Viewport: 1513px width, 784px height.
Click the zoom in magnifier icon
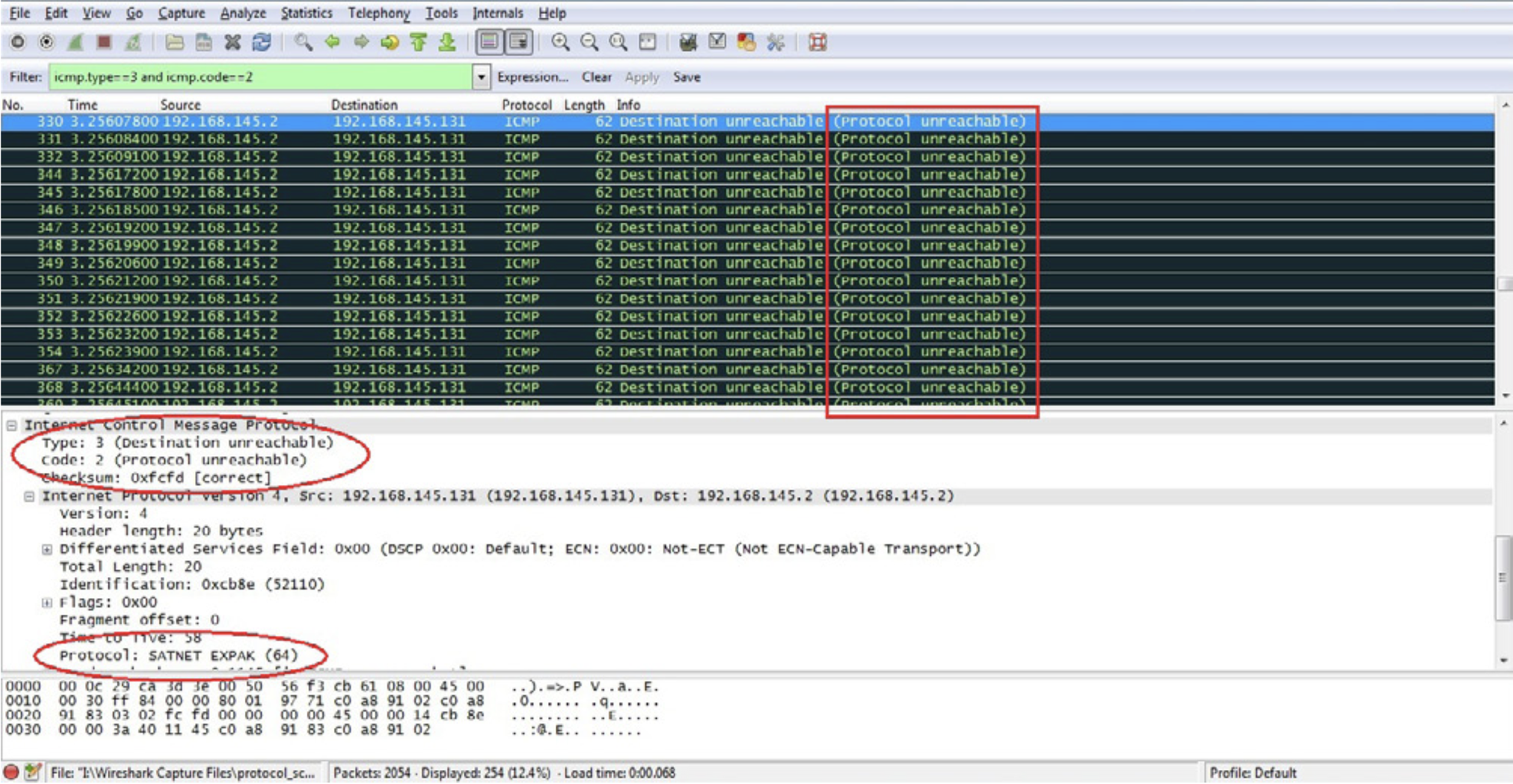560,42
